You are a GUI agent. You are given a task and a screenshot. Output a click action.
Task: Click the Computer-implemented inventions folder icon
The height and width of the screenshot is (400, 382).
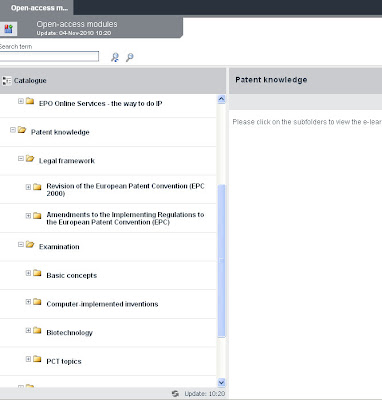(x=37, y=302)
